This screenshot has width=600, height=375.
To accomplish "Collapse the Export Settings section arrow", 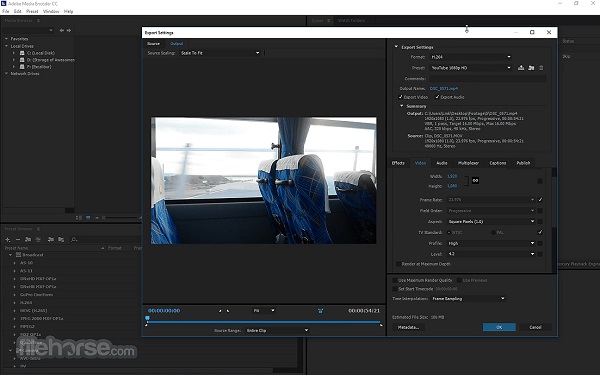I will pyautogui.click(x=396, y=47).
